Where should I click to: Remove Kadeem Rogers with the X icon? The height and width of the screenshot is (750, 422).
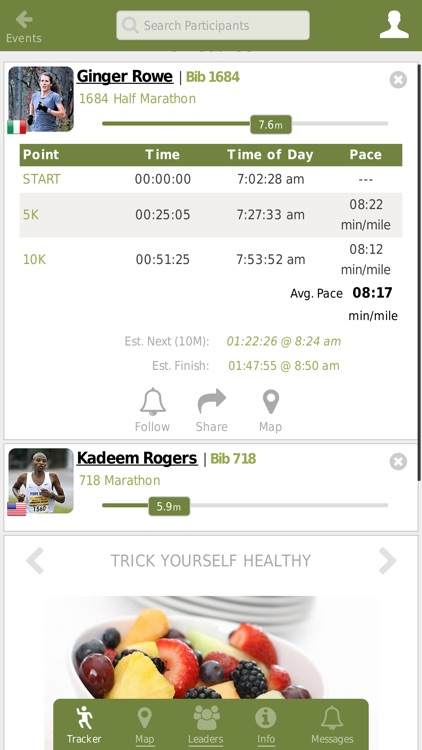click(398, 462)
